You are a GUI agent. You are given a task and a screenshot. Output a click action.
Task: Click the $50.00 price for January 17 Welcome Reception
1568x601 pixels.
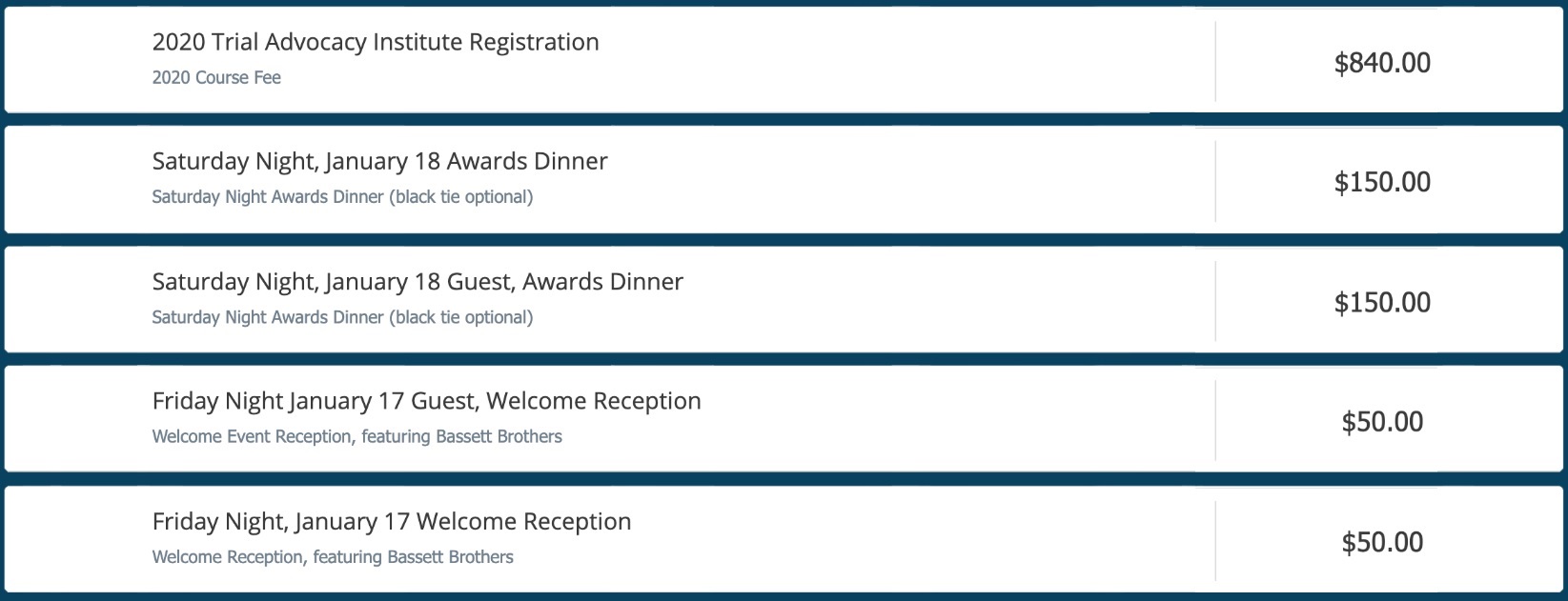coord(1382,542)
